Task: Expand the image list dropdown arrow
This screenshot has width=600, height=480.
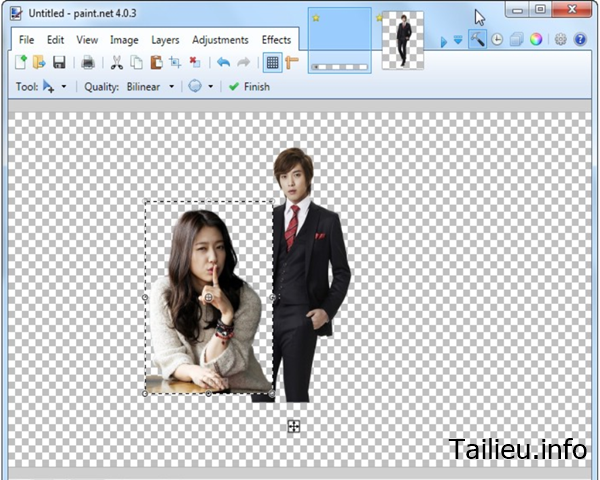Action: [458, 40]
